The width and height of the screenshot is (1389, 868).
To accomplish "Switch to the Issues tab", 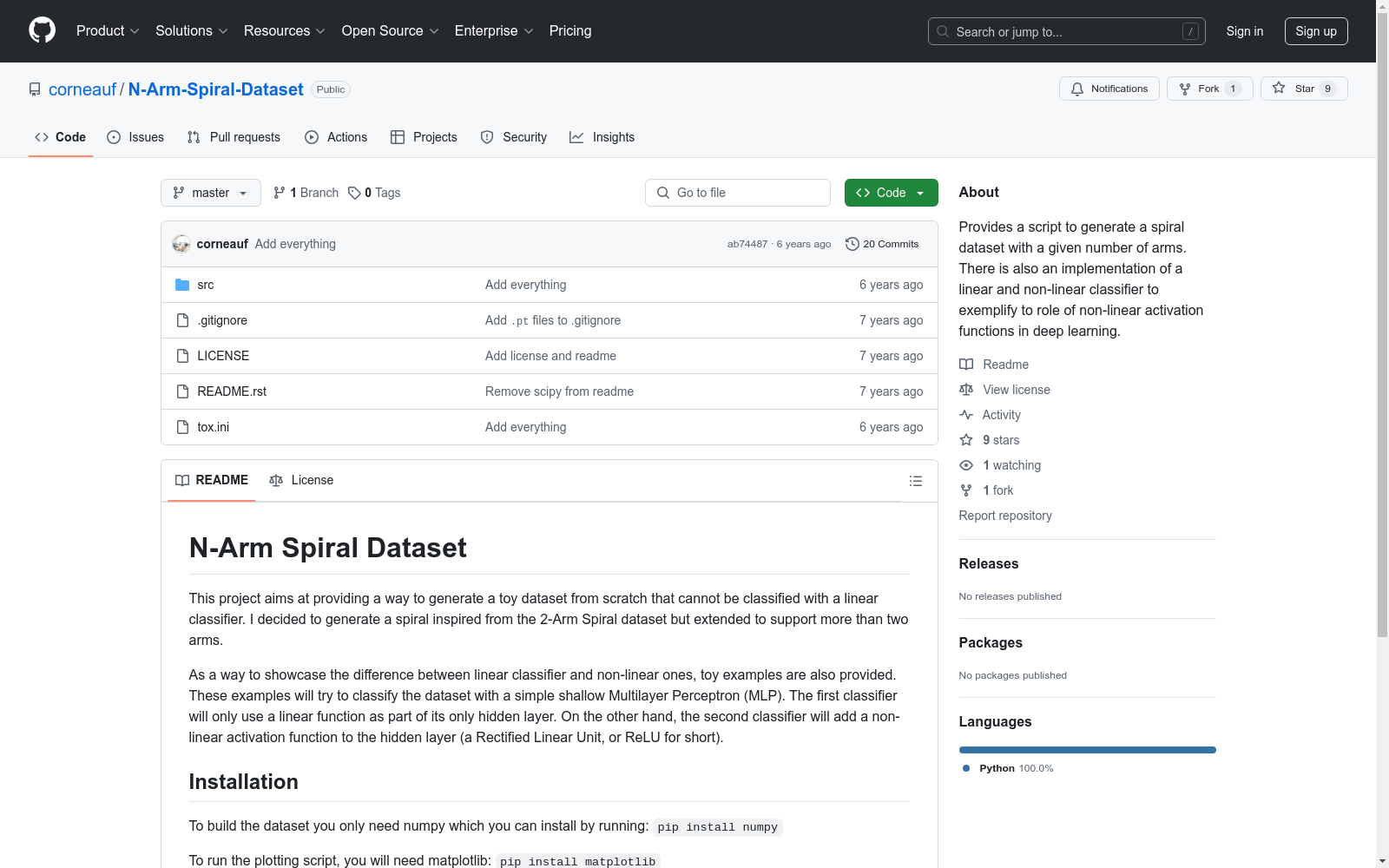I will tap(135, 137).
